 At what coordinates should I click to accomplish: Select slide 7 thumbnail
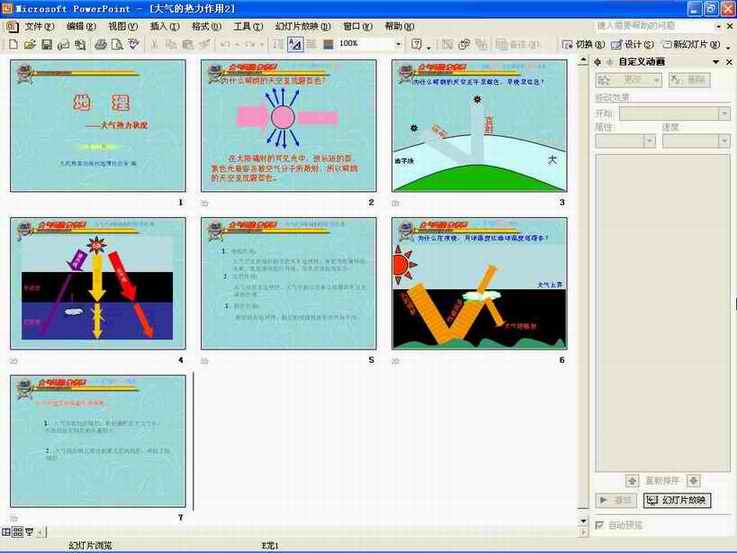tap(98, 441)
